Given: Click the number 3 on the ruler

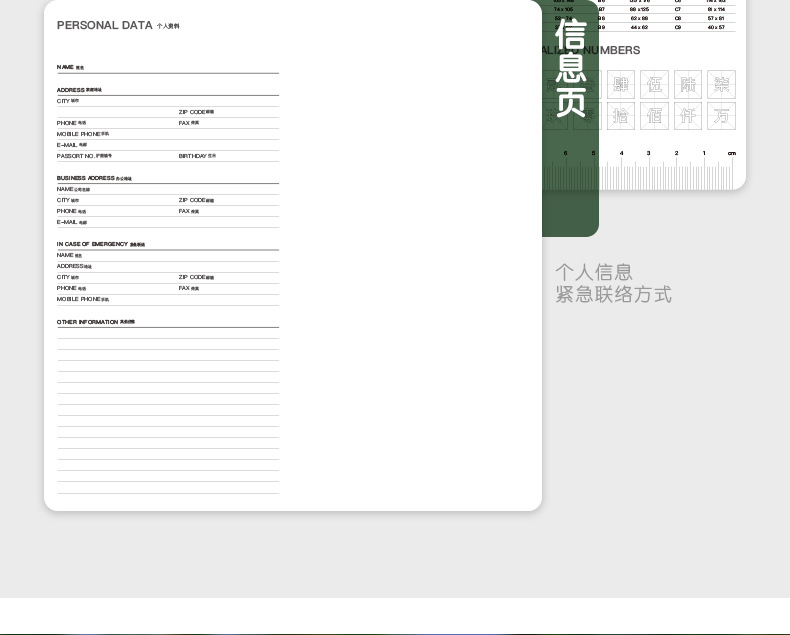Looking at the screenshot, I should [648, 153].
